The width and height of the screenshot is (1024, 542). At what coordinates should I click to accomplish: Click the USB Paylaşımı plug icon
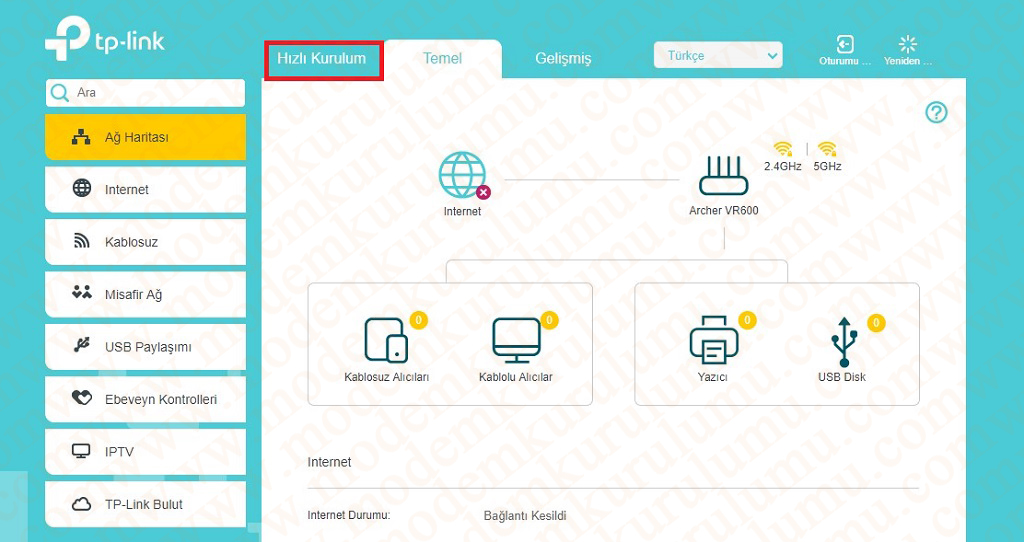pos(82,345)
